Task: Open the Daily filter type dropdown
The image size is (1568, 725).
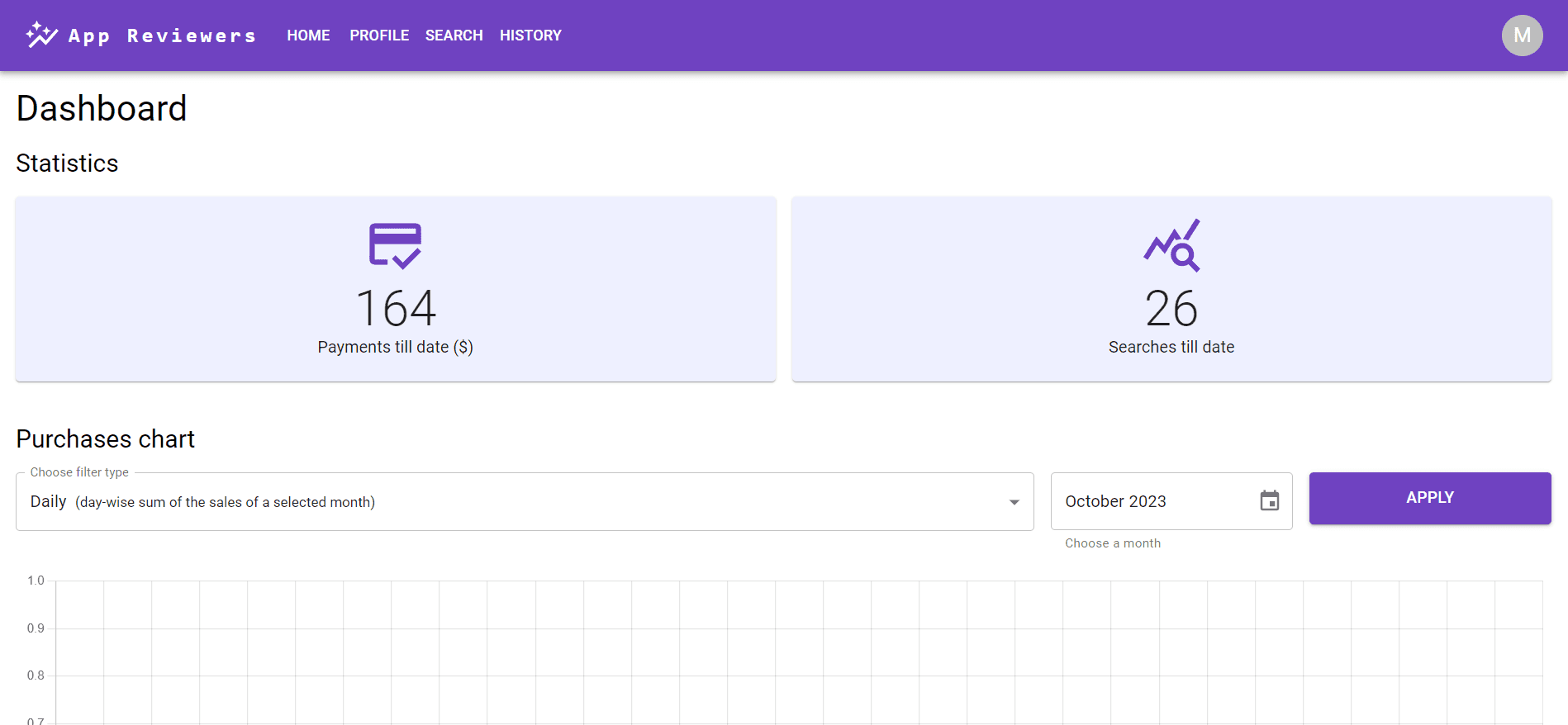Action: 512,501
